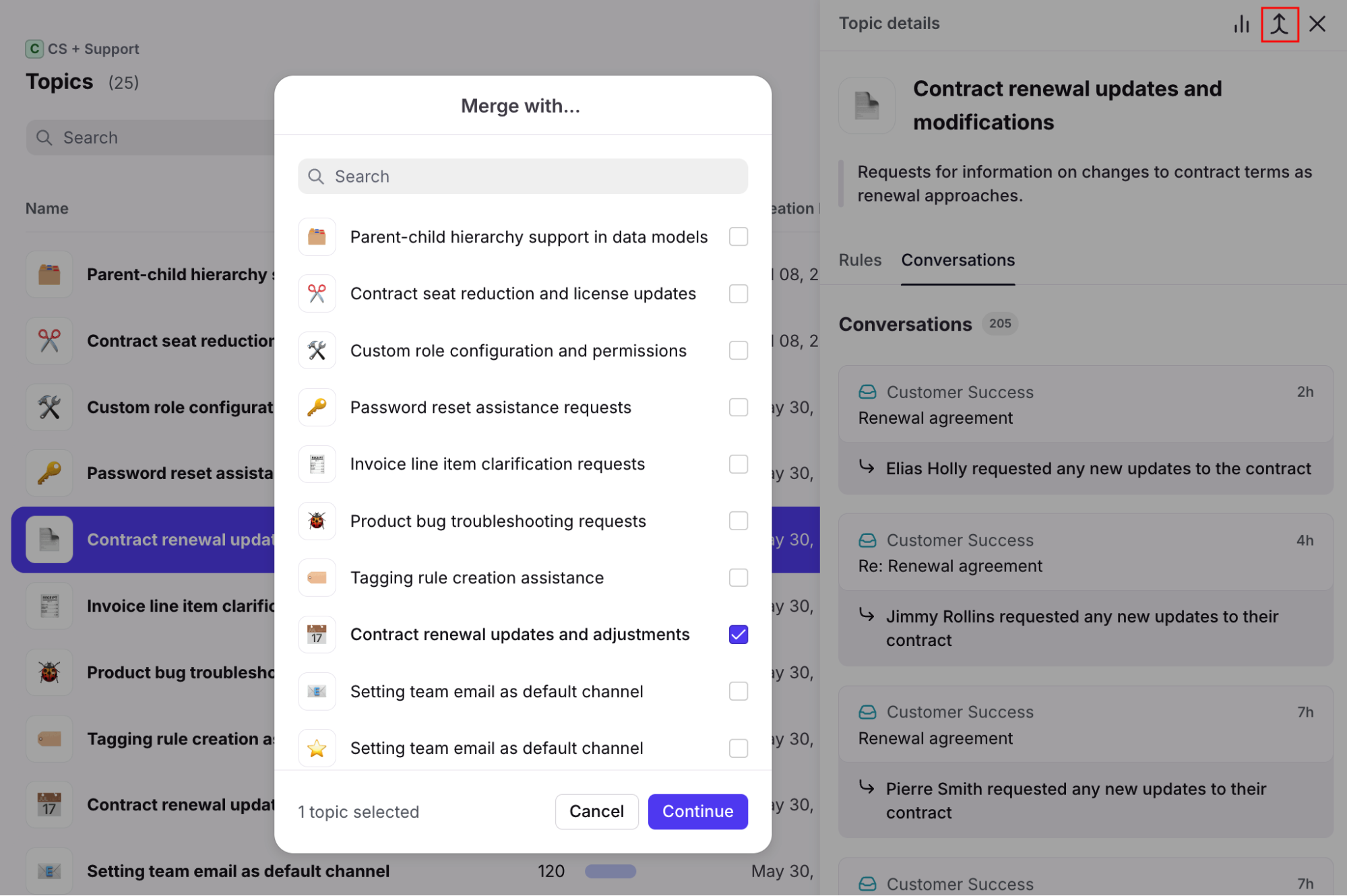Cancel the merge dialog
This screenshot has width=1347, height=896.
[596, 811]
